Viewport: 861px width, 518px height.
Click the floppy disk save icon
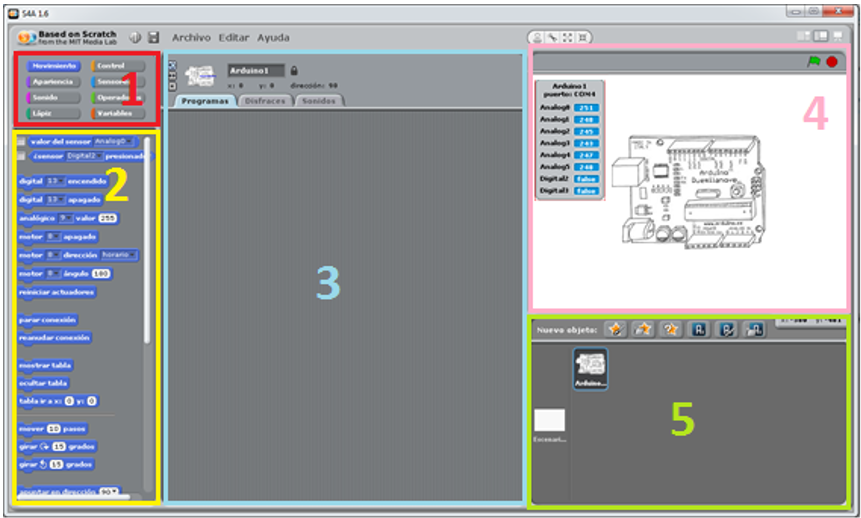click(153, 37)
